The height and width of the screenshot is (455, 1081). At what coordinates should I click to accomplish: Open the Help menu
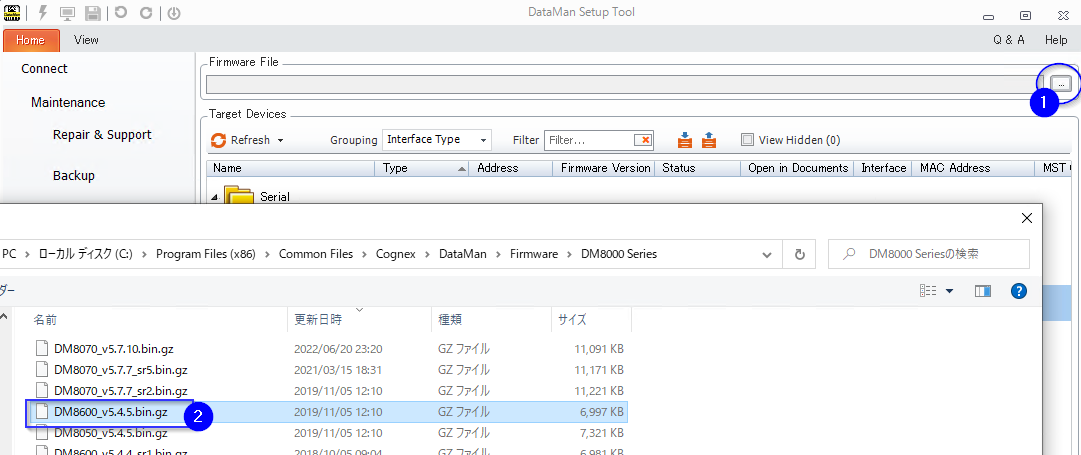[1055, 40]
